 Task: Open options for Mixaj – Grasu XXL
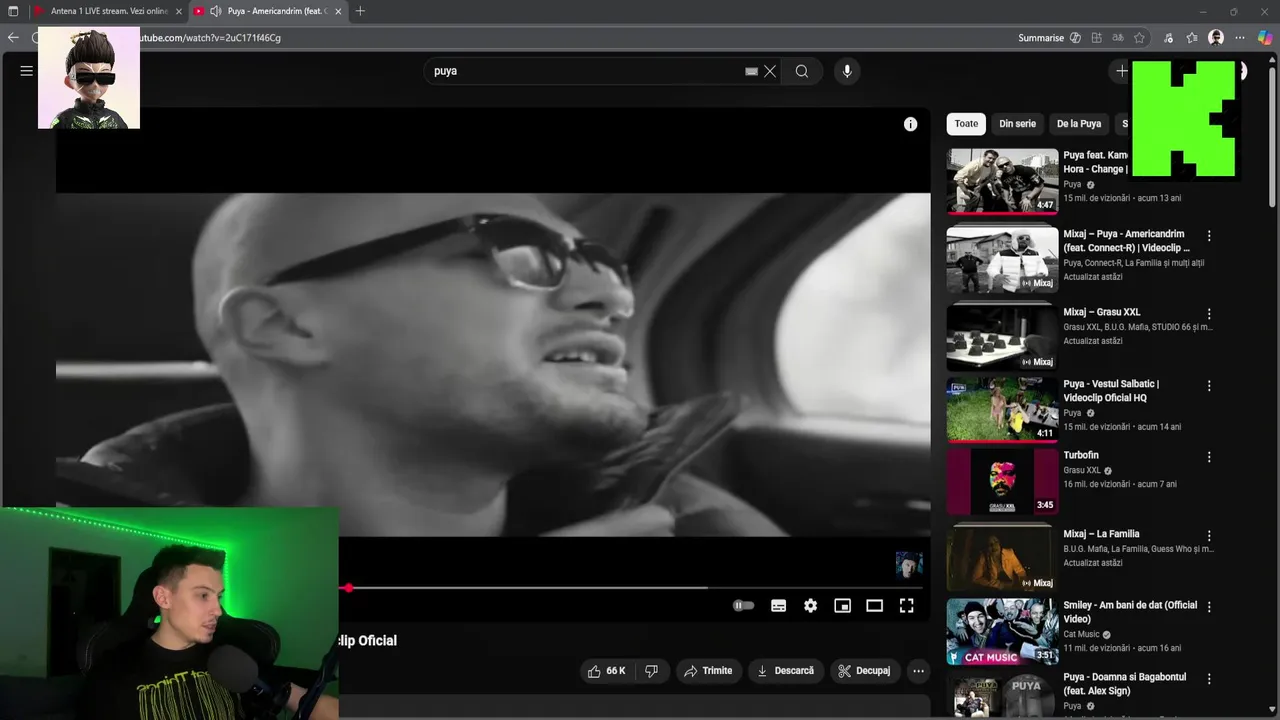click(x=1209, y=314)
